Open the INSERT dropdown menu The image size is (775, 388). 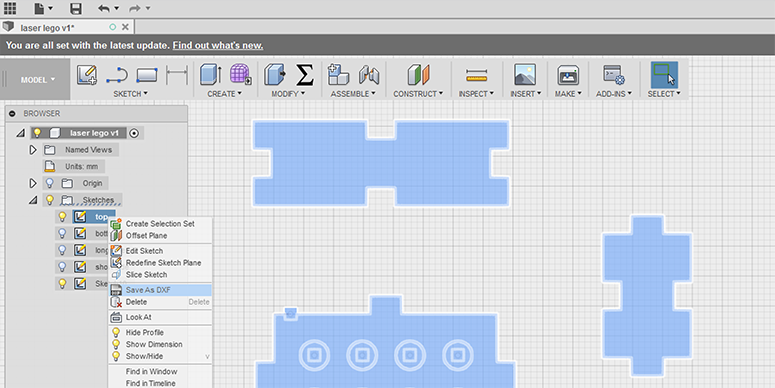tap(525, 94)
